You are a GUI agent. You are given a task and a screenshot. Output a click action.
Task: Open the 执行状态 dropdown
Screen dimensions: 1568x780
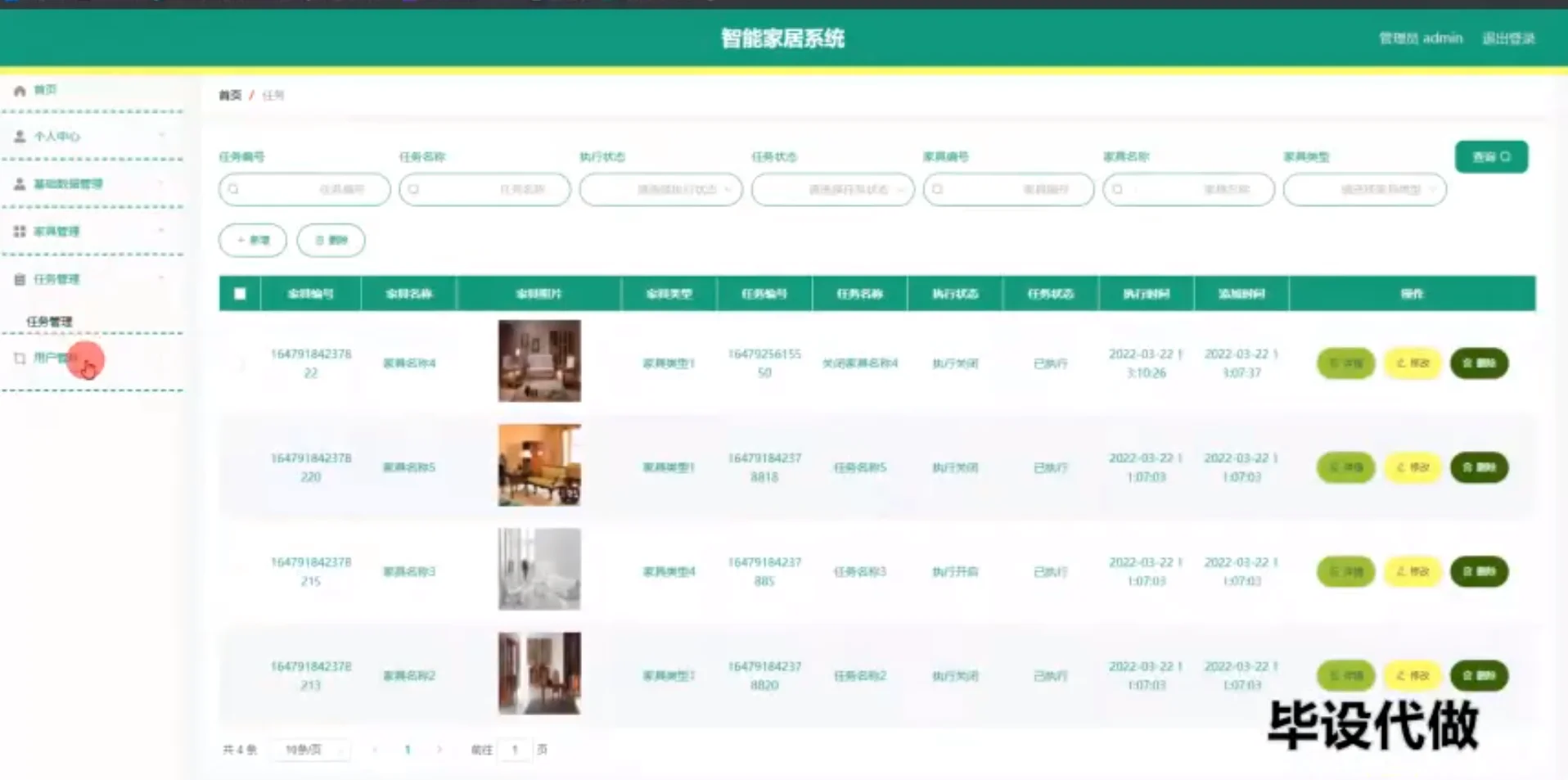[660, 189]
